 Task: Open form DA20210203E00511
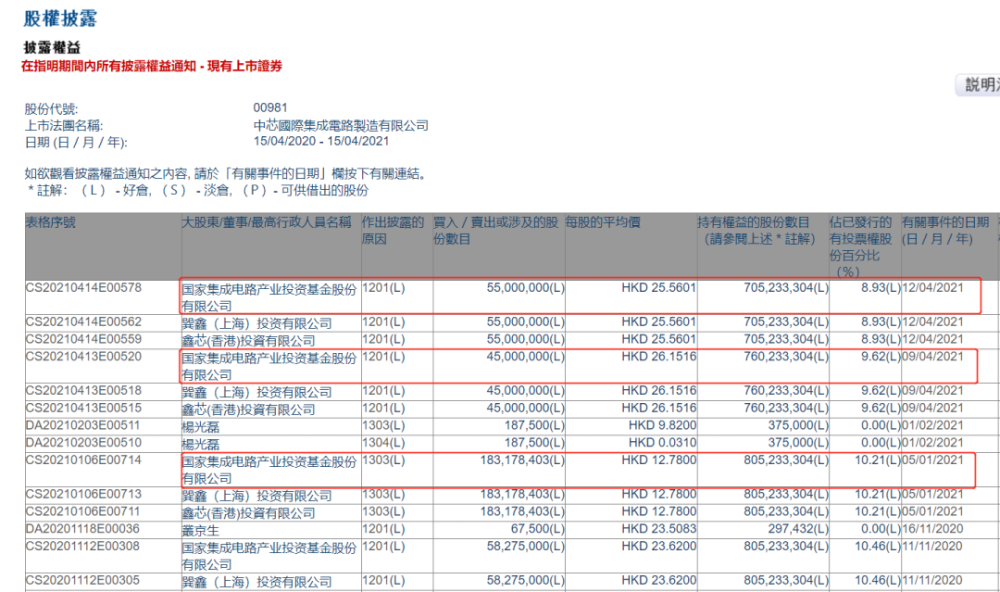(x=84, y=425)
